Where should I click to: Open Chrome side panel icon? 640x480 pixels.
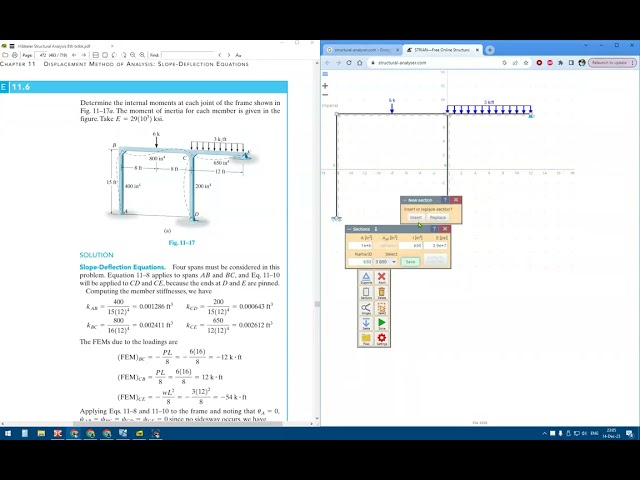pos(571,63)
